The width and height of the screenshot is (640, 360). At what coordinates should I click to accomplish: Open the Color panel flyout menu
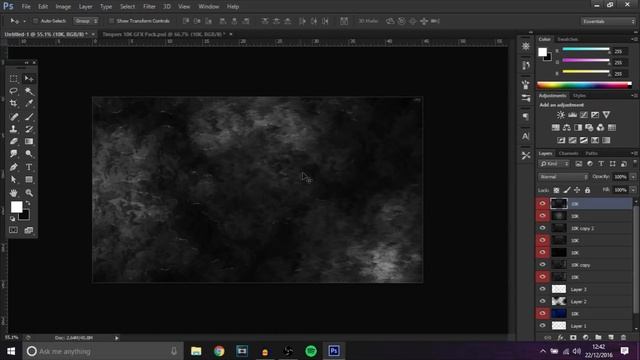click(x=634, y=39)
